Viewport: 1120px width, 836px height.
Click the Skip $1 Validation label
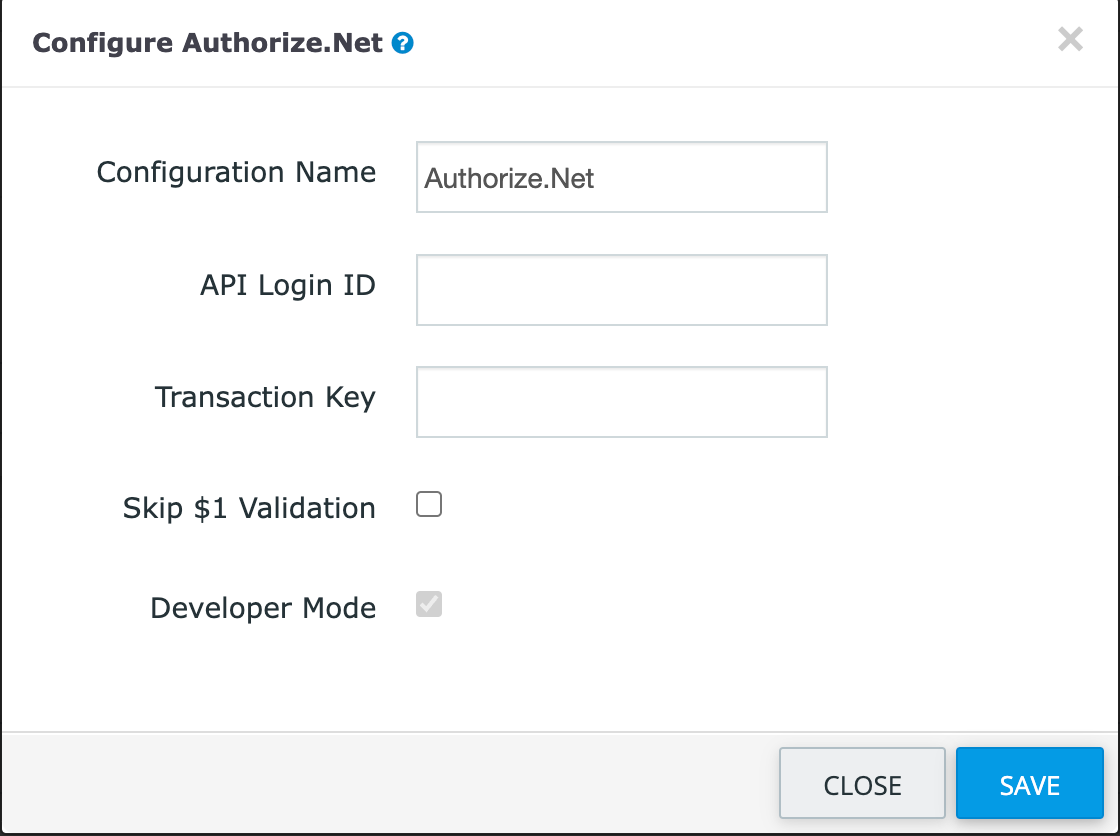tap(249, 509)
